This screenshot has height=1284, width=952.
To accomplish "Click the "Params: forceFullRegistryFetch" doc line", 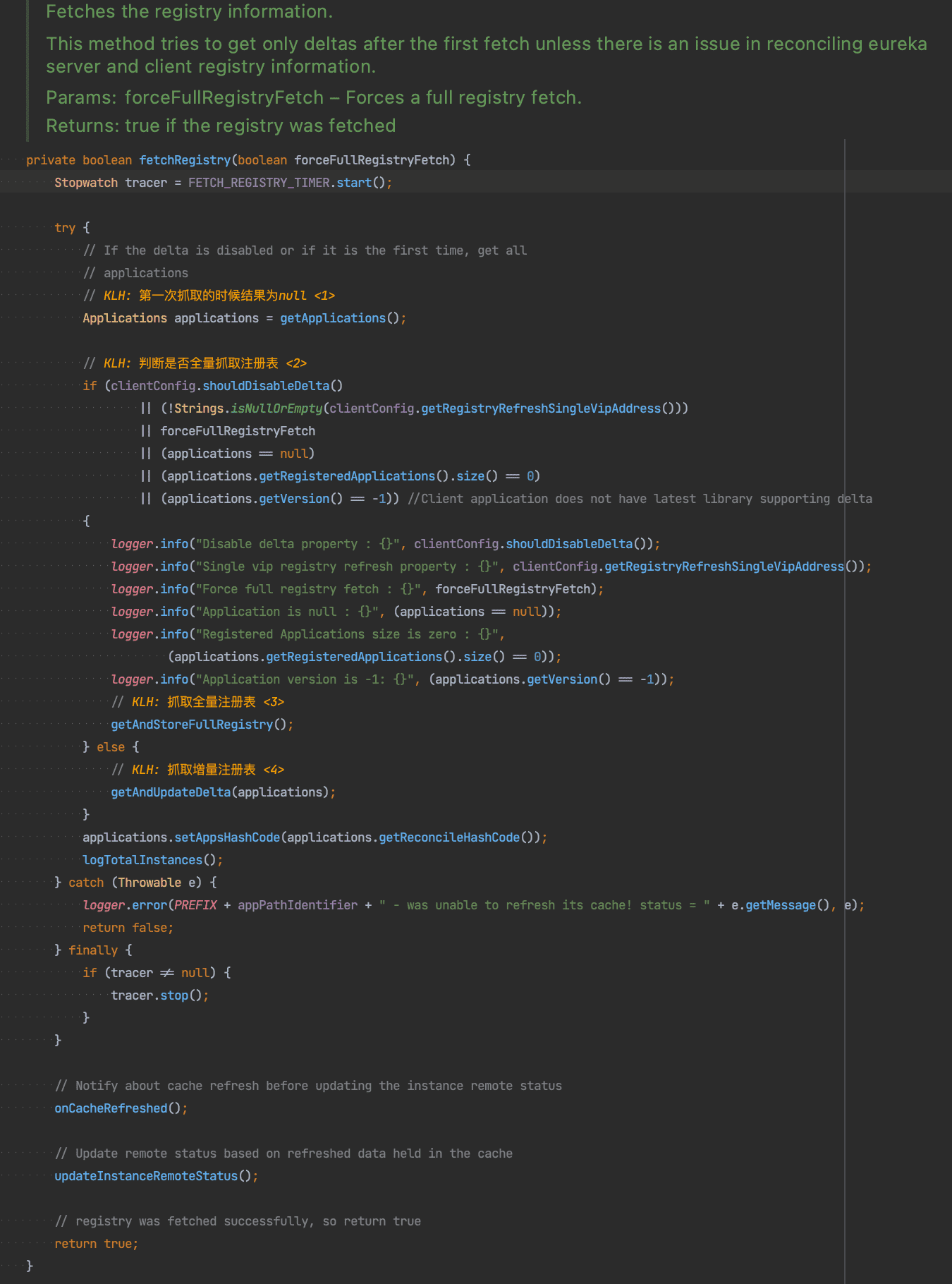I will (314, 97).
